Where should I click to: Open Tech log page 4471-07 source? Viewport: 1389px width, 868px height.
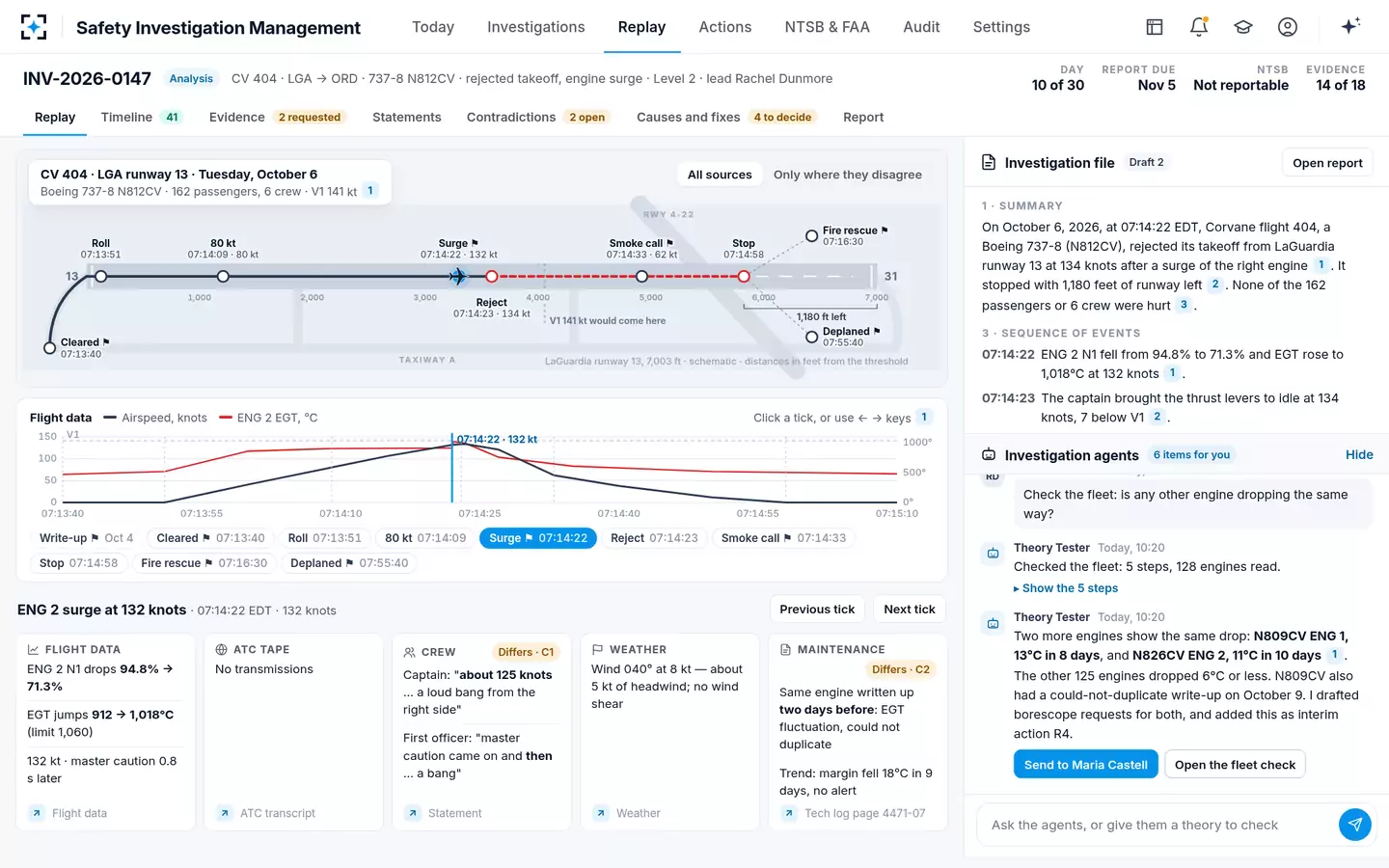(854, 813)
